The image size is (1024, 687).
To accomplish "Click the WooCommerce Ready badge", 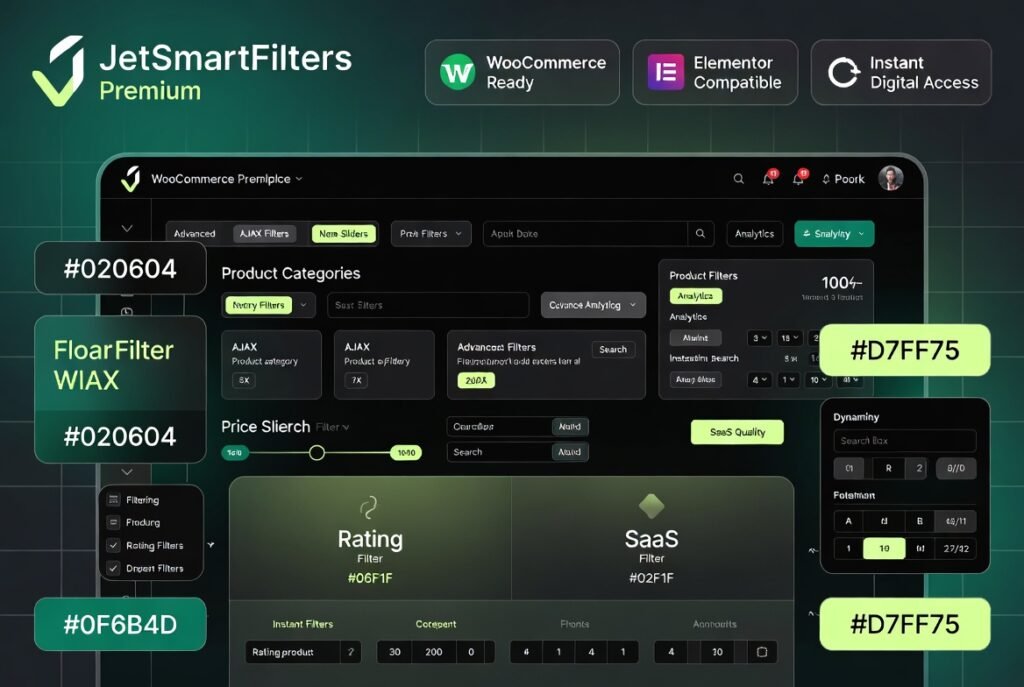I will coord(522,72).
